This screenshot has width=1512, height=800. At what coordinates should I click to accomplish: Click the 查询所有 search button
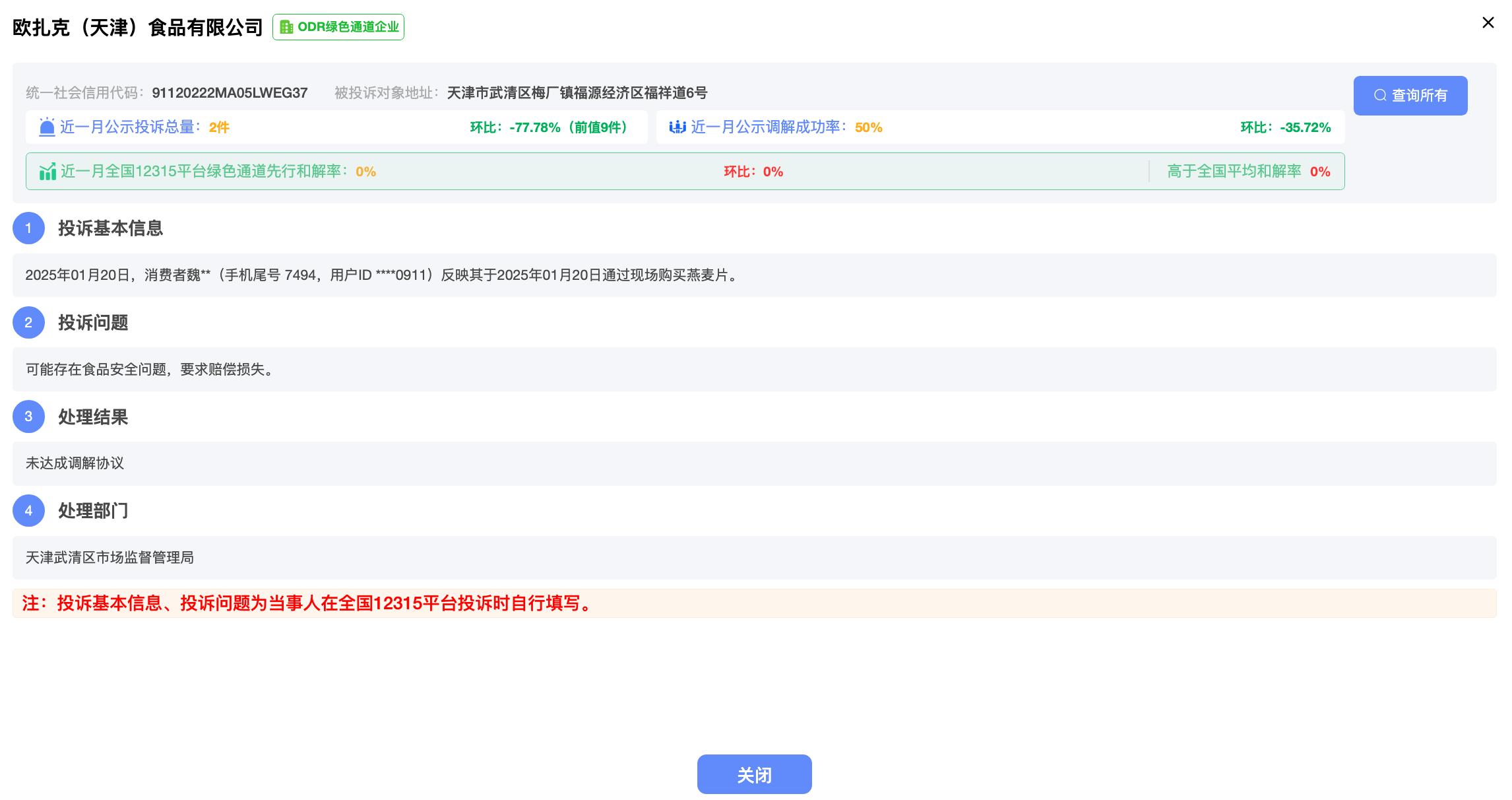[x=1410, y=96]
